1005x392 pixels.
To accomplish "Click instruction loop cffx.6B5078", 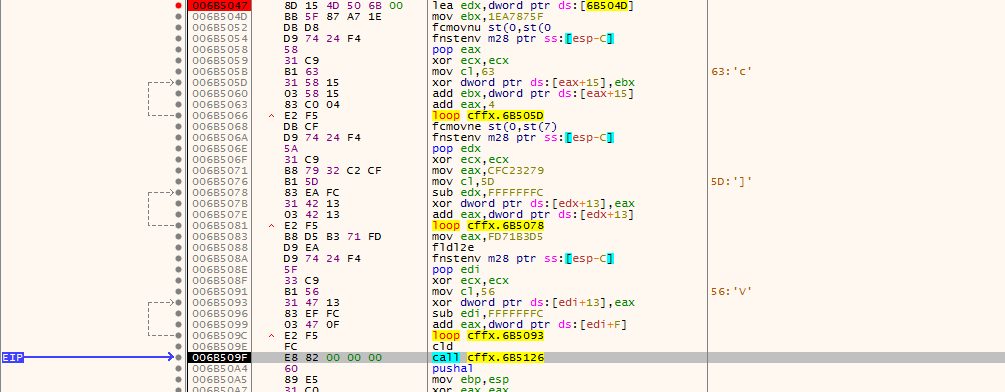I will 488,225.
